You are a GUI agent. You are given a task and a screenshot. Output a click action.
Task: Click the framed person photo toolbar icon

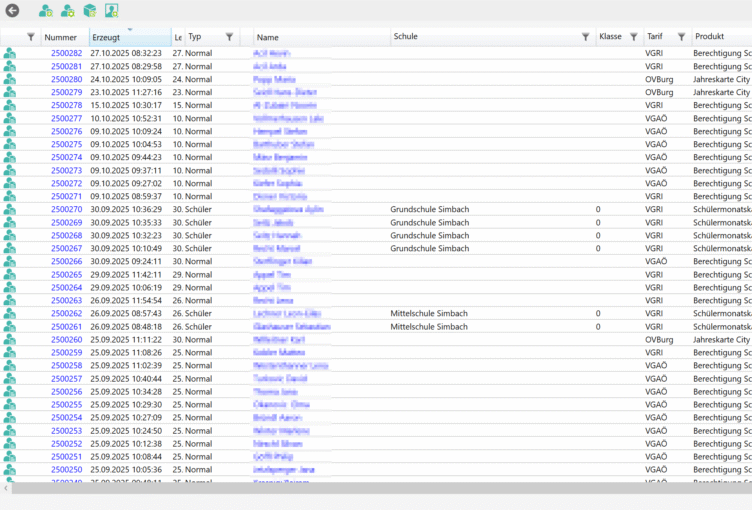coord(112,11)
